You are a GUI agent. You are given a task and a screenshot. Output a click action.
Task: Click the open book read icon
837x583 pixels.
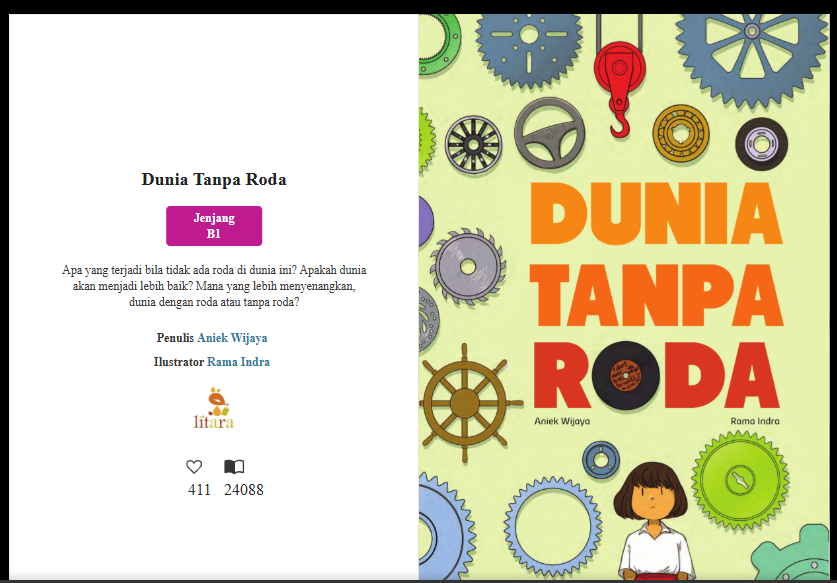pyautogui.click(x=234, y=467)
